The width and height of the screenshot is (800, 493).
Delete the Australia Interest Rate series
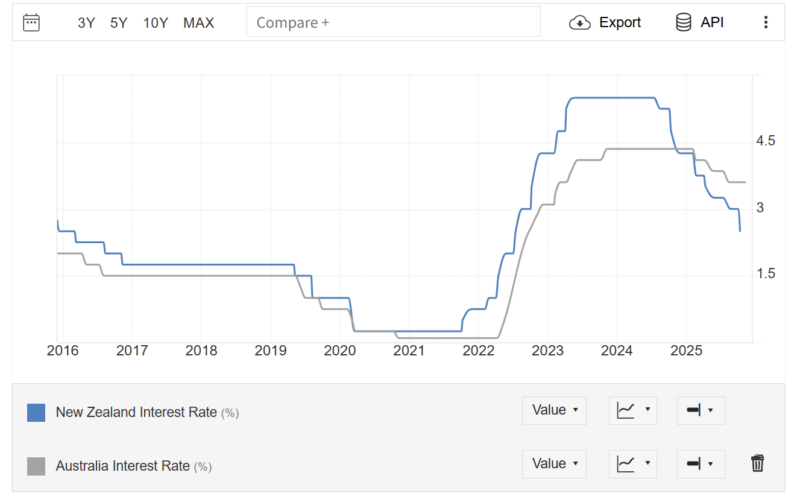coord(757,463)
